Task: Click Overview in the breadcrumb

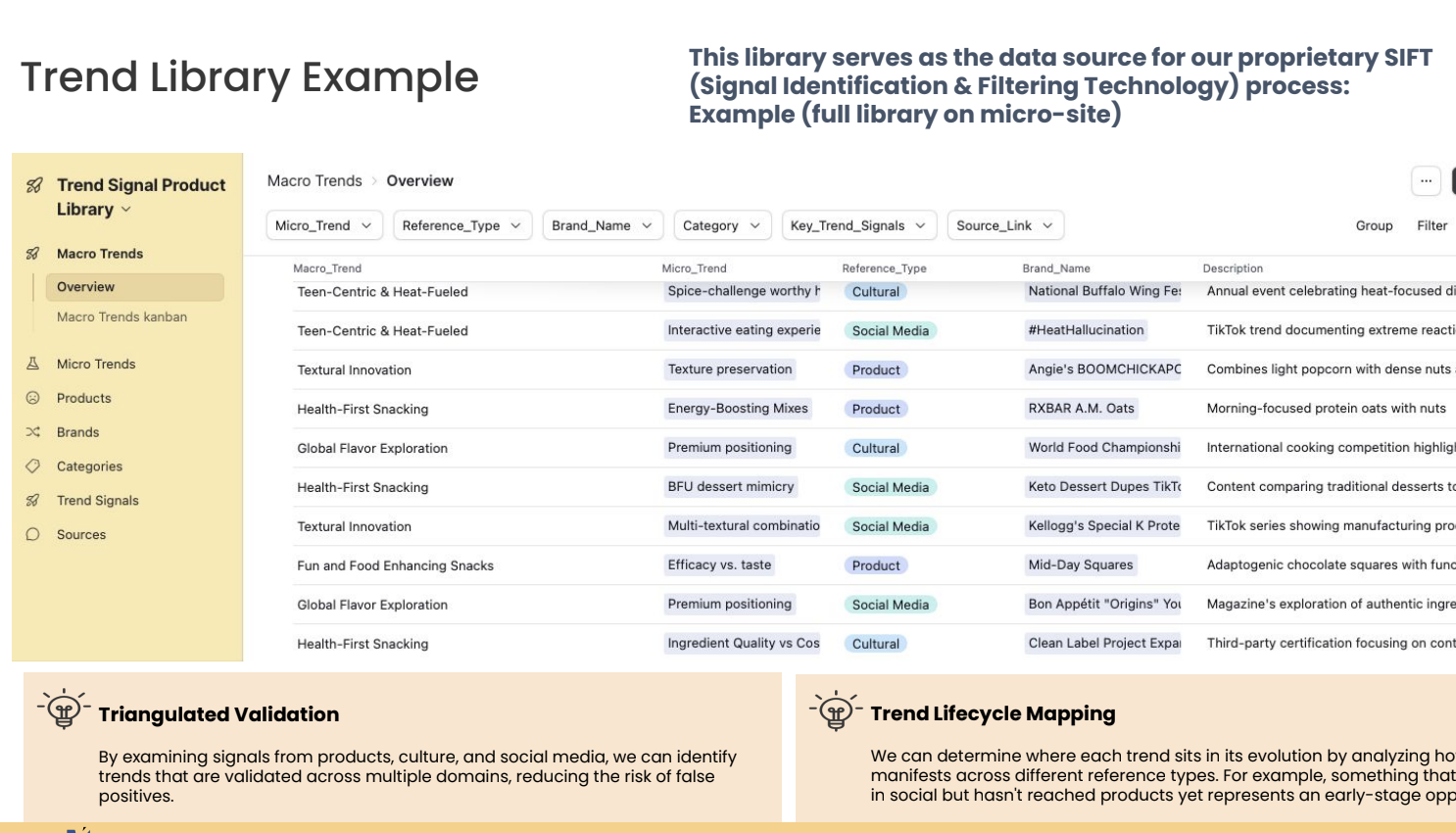Action: tap(419, 181)
